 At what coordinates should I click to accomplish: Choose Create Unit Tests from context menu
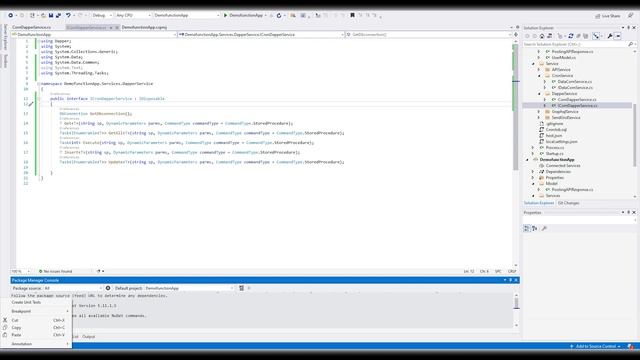point(36,302)
